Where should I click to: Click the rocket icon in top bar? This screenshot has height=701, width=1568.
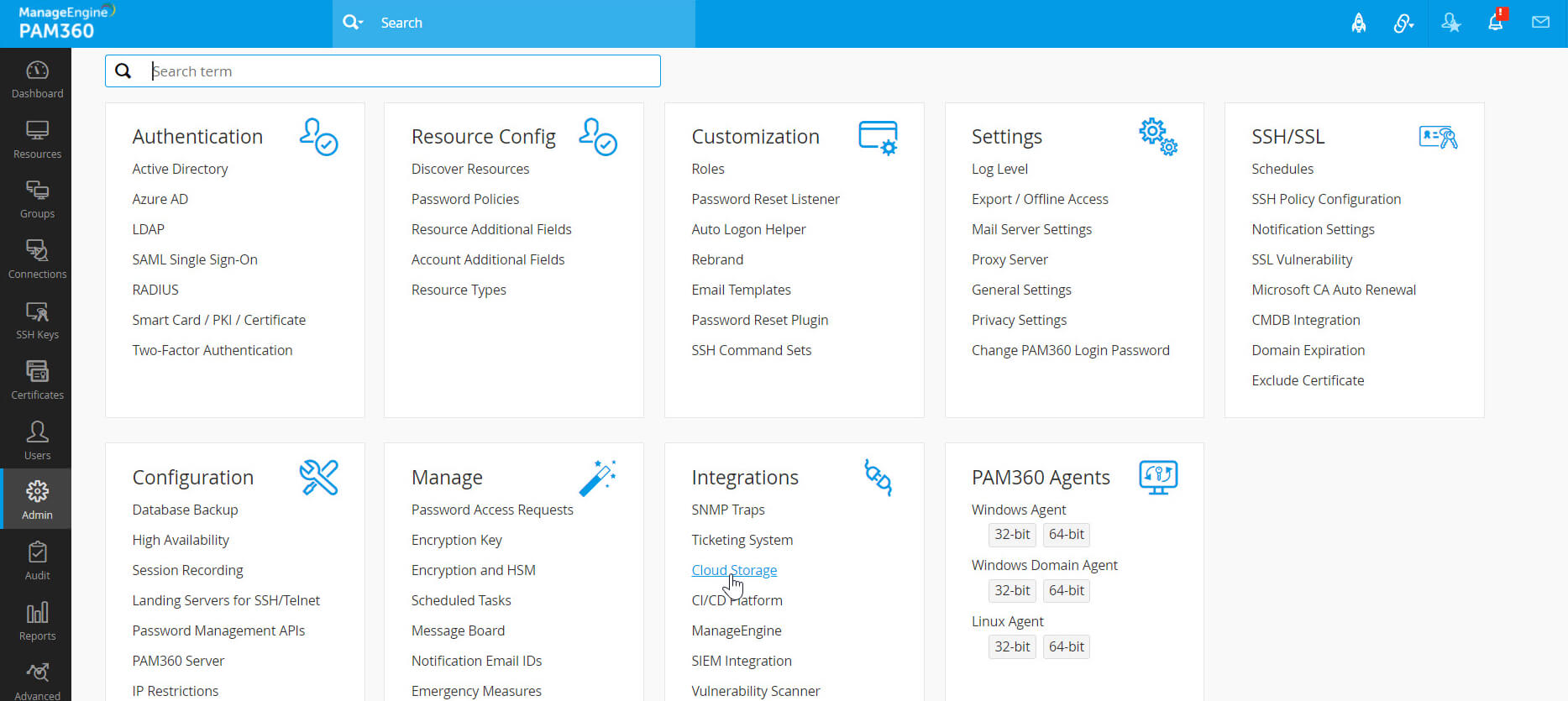pos(1358,23)
